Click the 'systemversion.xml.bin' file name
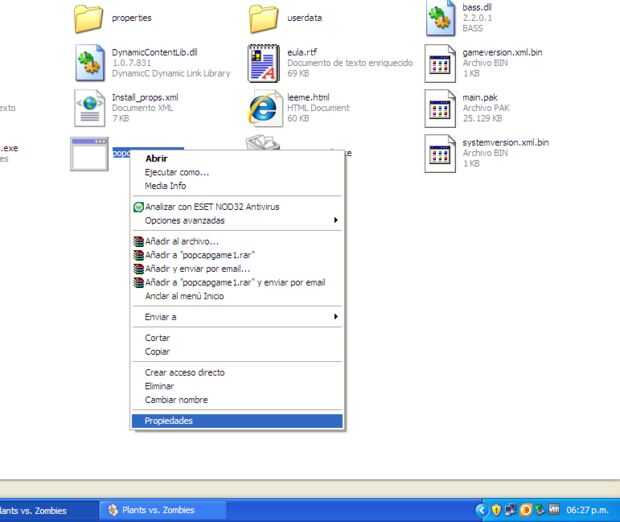 click(505, 142)
